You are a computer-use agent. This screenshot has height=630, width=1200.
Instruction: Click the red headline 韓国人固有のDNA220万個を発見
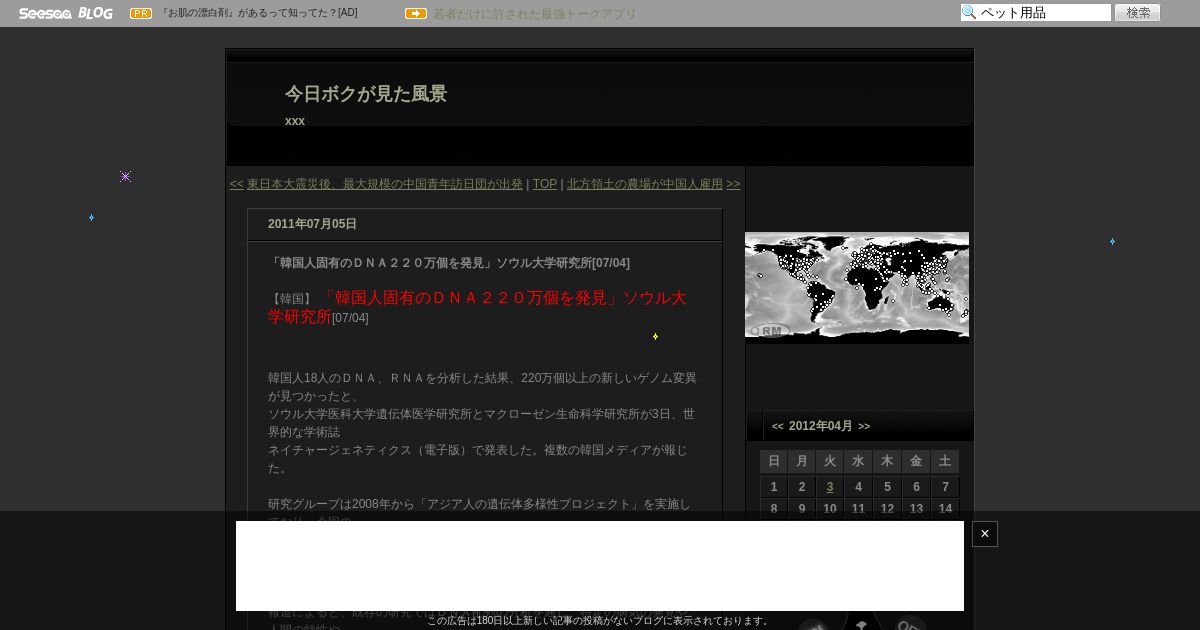point(478,307)
